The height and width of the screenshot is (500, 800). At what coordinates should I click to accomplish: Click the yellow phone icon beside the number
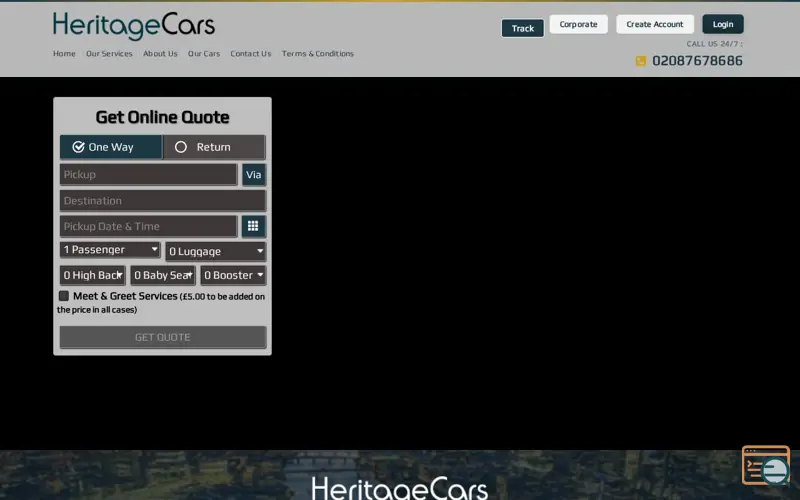(x=640, y=61)
